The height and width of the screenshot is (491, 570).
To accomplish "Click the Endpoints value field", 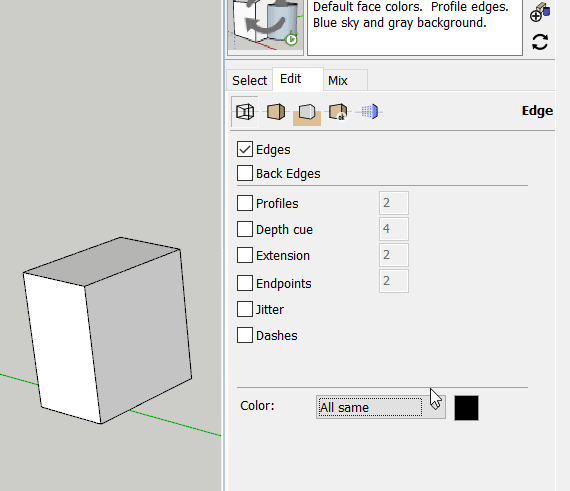I will 394,281.
